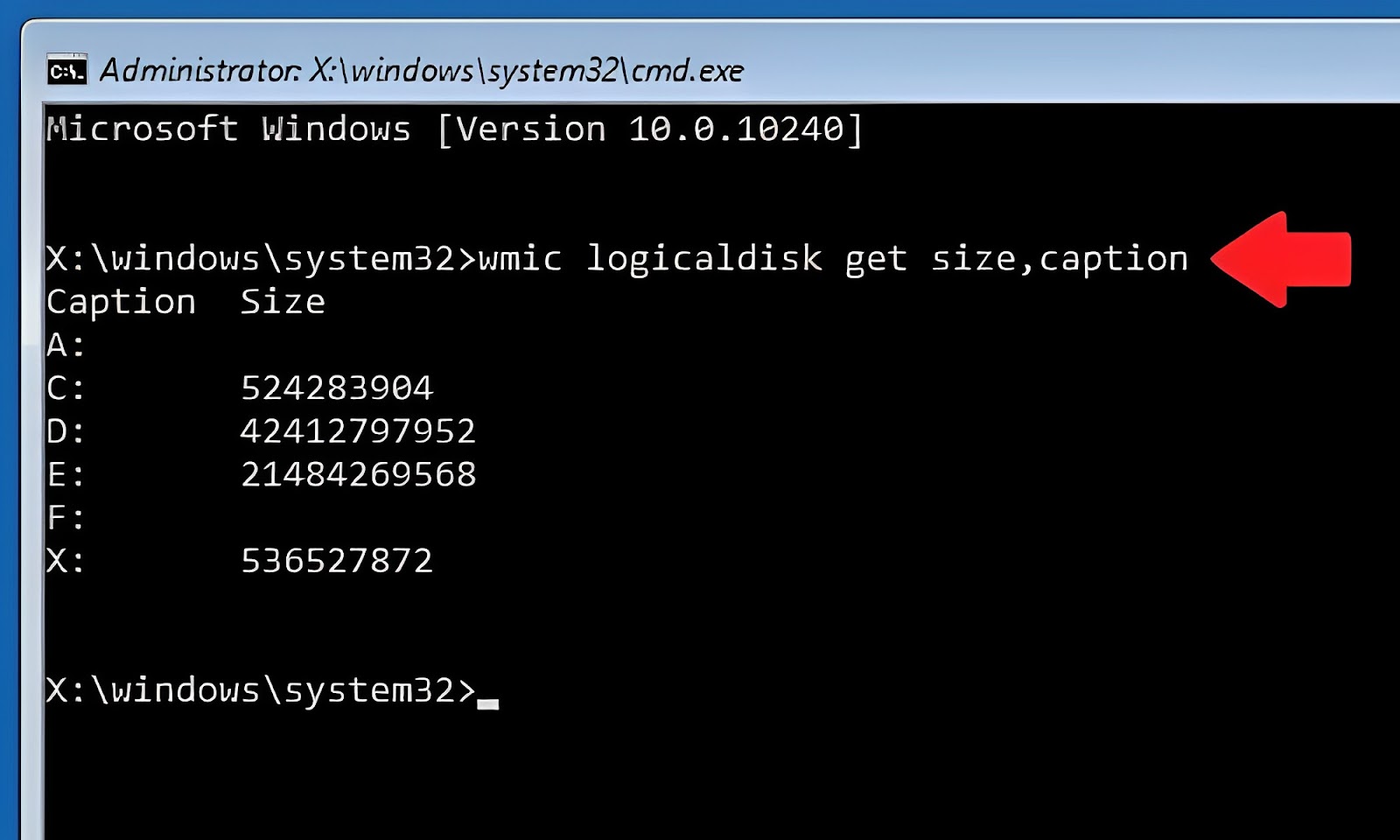The image size is (1400, 840).
Task: Click the size value 42412797952
Action: [358, 431]
